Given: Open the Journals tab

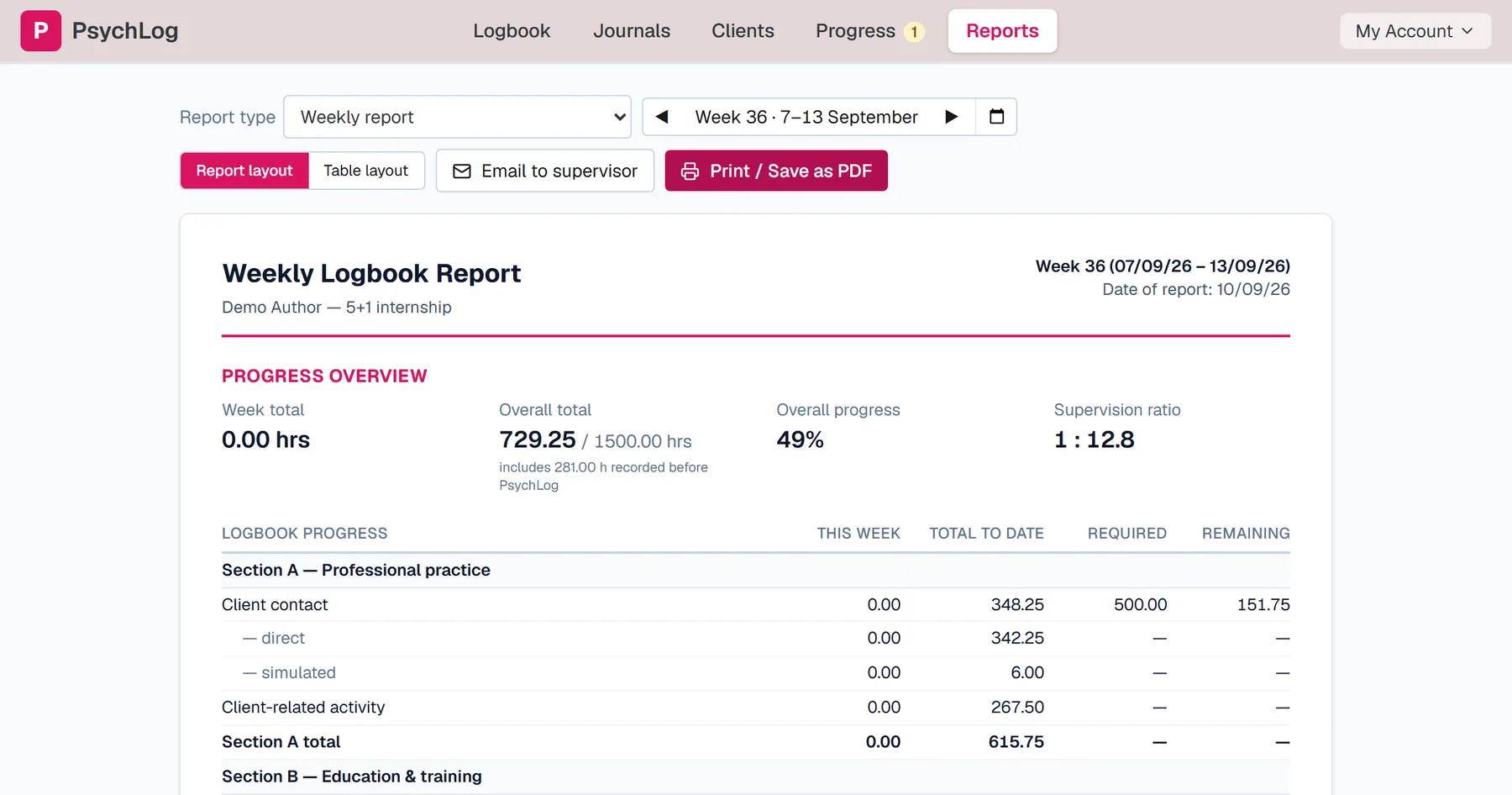Looking at the screenshot, I should pyautogui.click(x=632, y=31).
